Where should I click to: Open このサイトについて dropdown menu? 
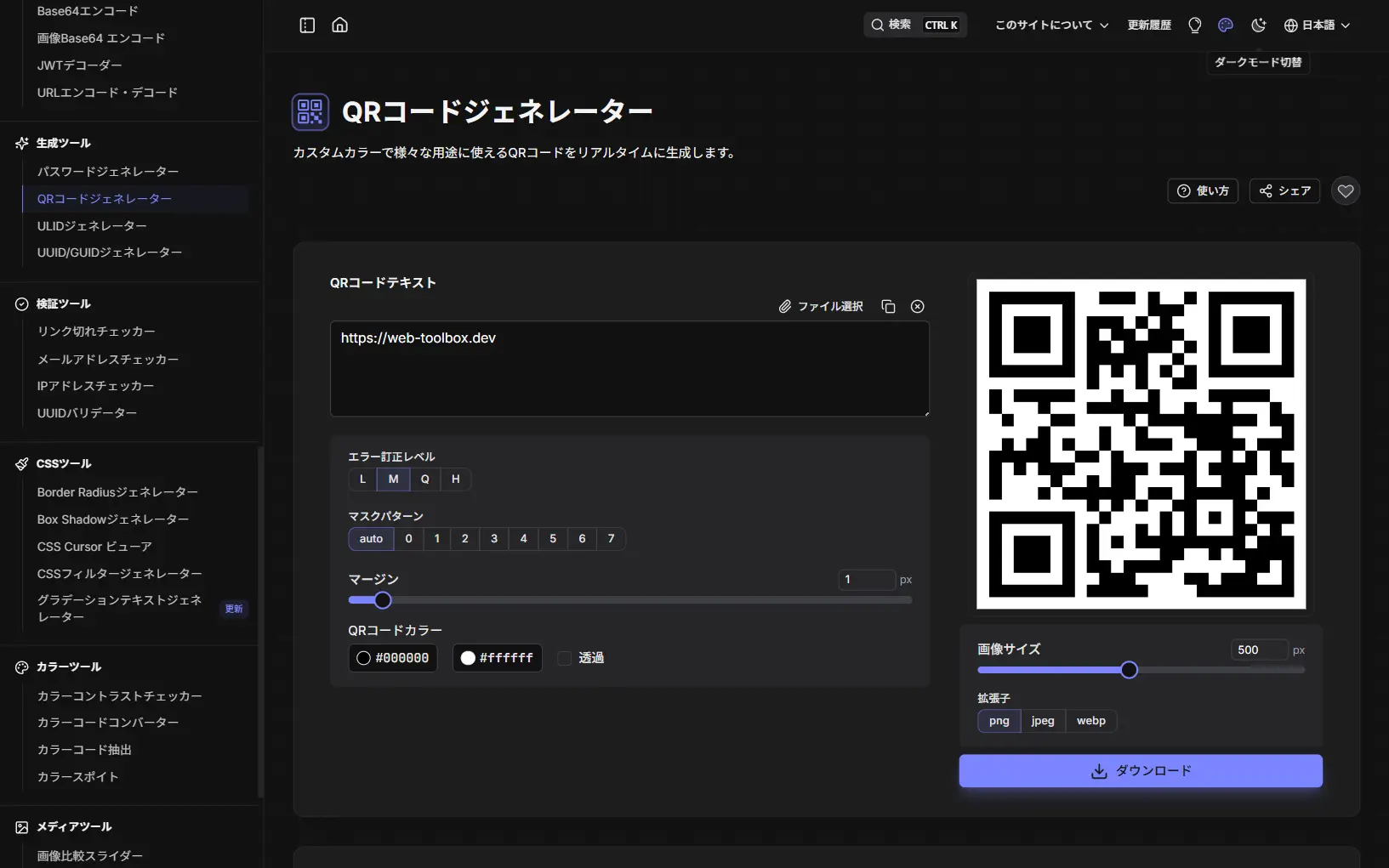tap(1051, 26)
